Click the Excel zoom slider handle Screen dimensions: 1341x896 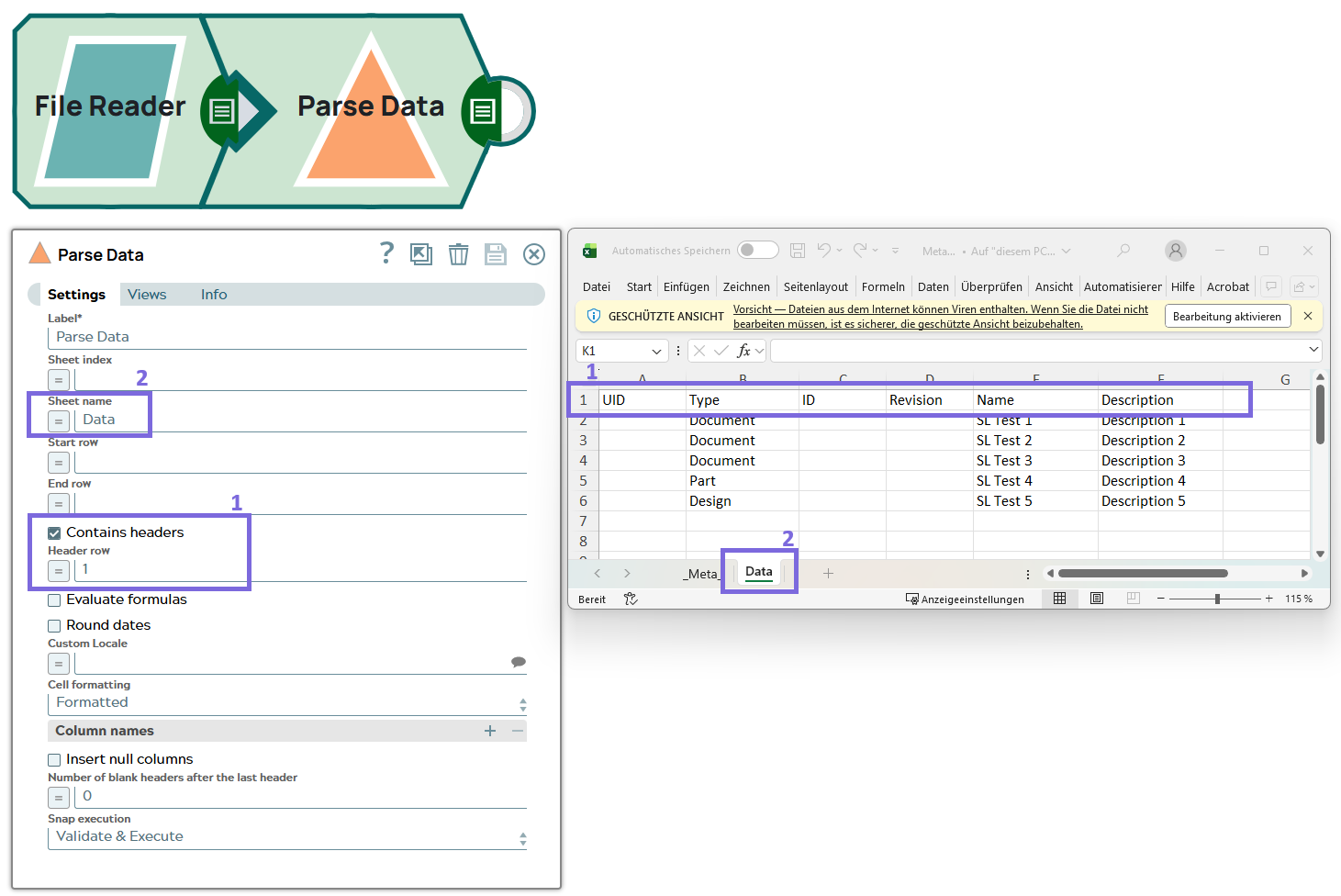[x=1217, y=599]
